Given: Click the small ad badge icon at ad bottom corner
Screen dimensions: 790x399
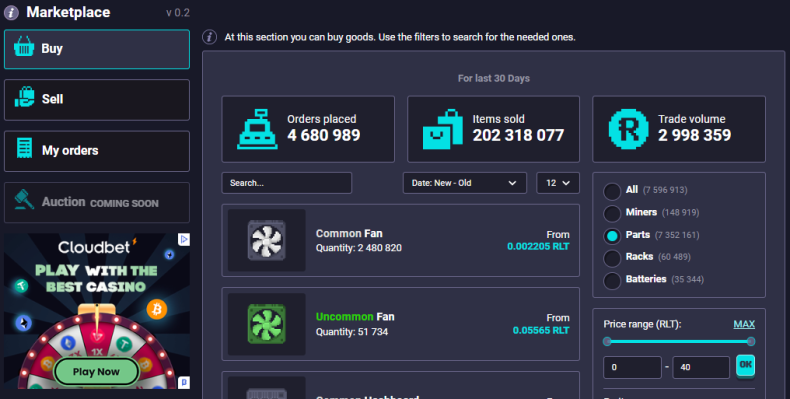Looking at the screenshot, I should tap(184, 382).
